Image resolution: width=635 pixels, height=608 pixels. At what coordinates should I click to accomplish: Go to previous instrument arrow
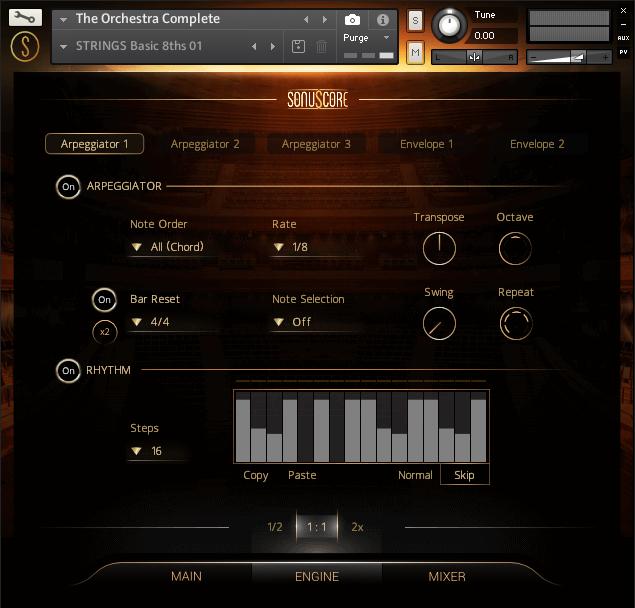pyautogui.click(x=306, y=19)
